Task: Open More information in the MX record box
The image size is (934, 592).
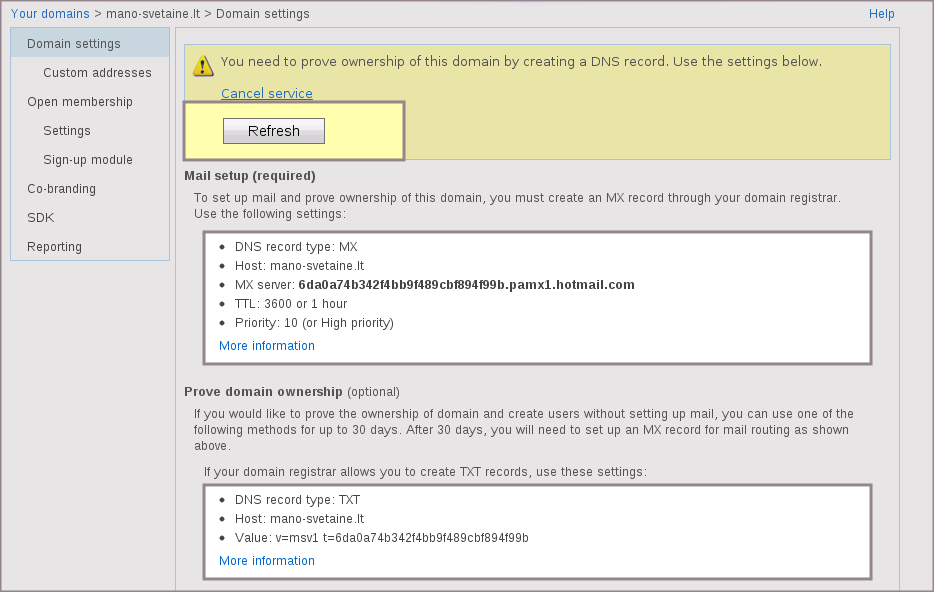Action: tap(267, 346)
